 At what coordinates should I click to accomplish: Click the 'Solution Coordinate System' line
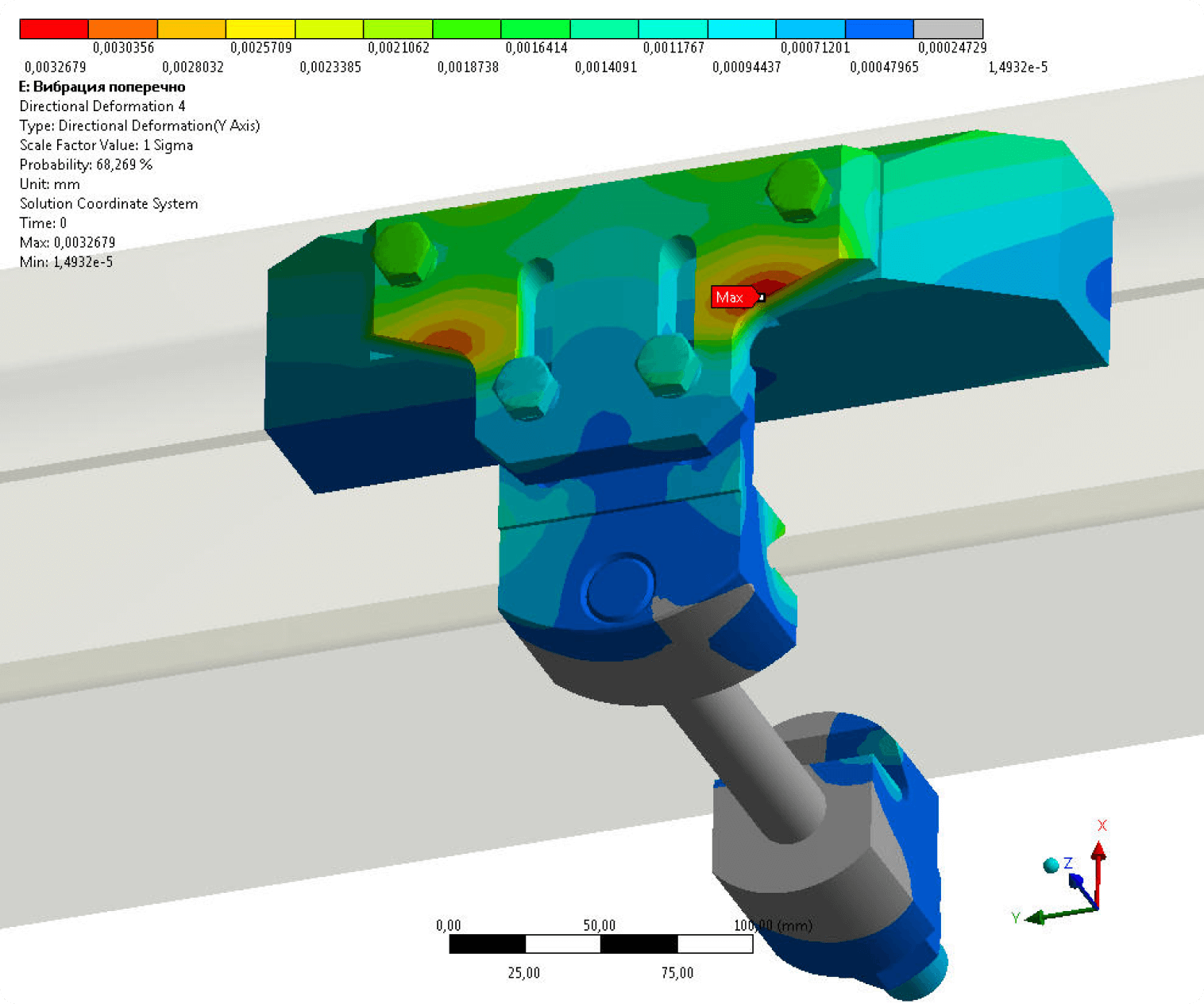click(x=109, y=203)
